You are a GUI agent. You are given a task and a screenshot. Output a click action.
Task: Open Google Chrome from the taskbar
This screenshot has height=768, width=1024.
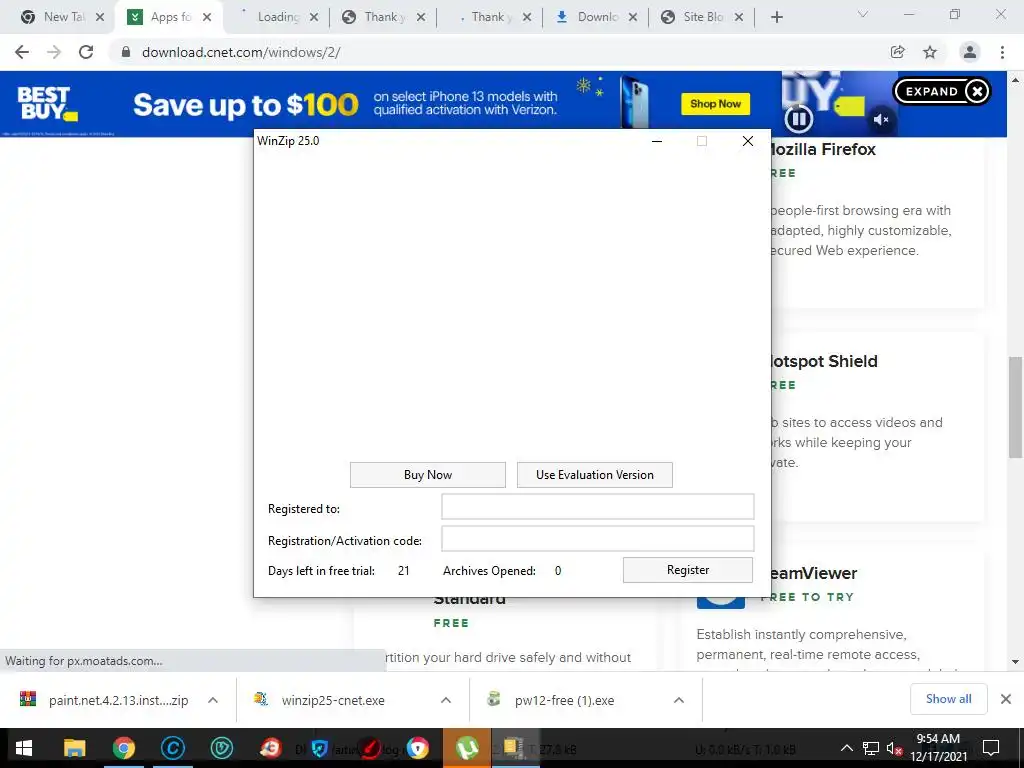tap(123, 748)
